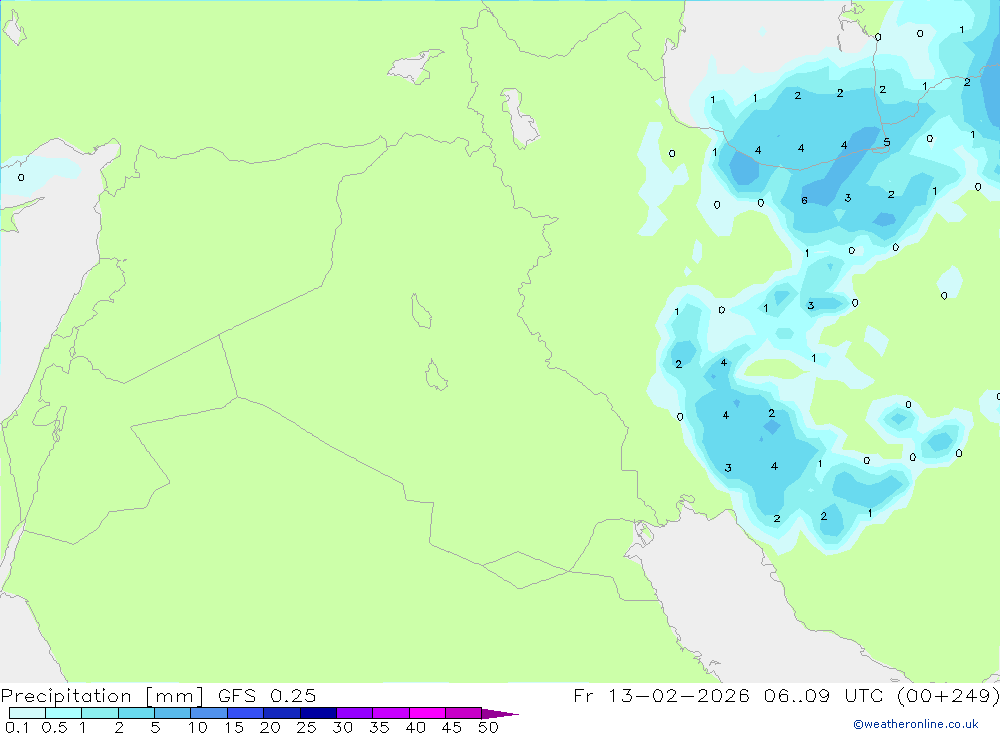This screenshot has height=733, width=1000.
Task: Click the 'Fr 13-02-2026' date text
Action: (661, 695)
